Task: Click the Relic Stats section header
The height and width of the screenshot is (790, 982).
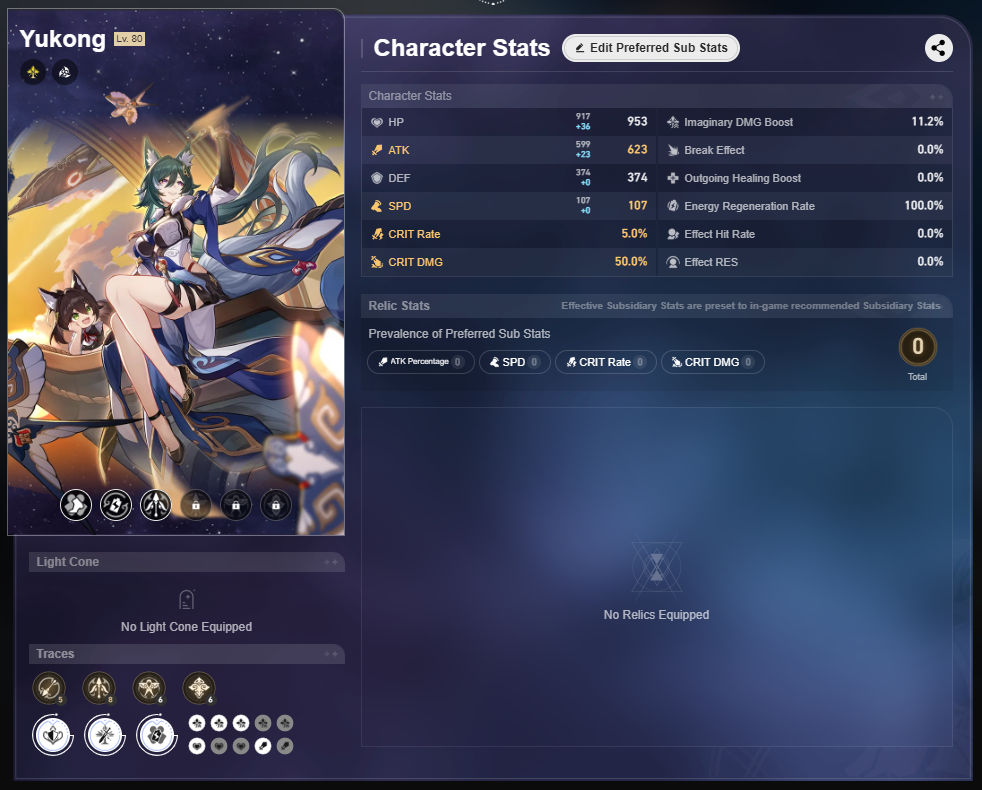Action: [x=399, y=306]
